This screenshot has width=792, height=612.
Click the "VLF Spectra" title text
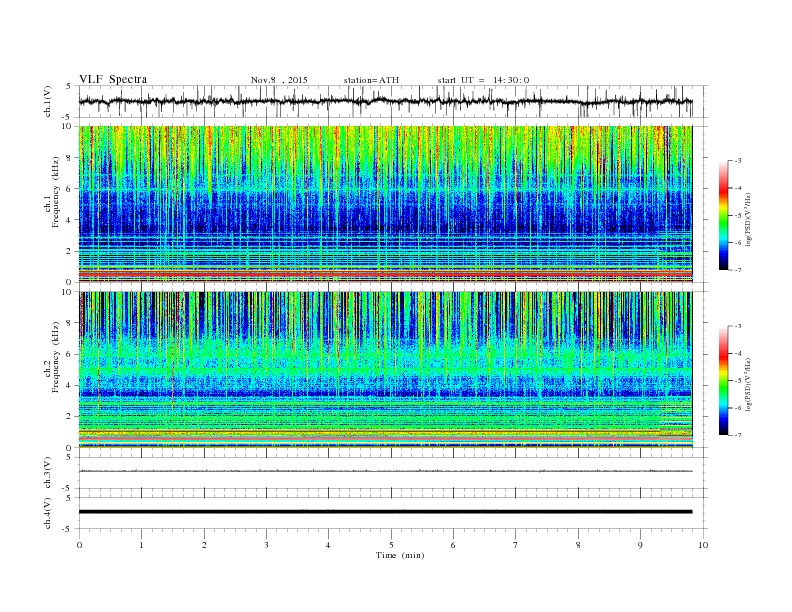[x=113, y=79]
